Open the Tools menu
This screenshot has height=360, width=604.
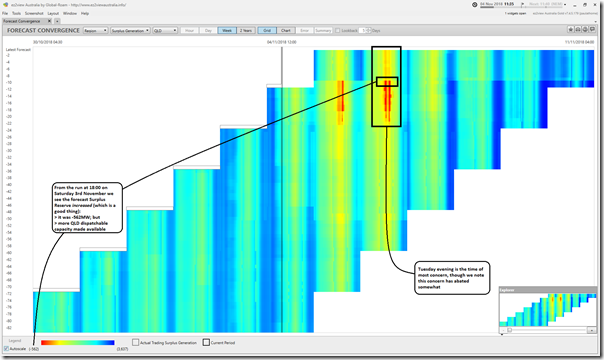click(x=16, y=13)
